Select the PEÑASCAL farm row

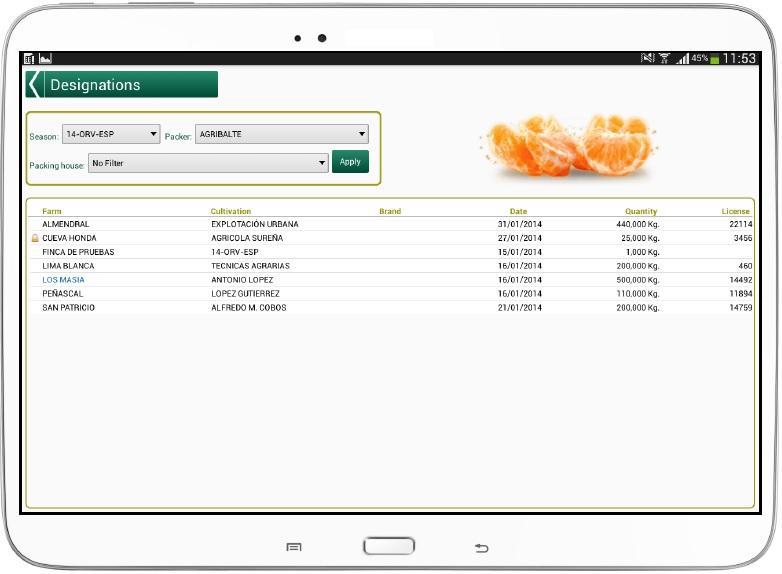click(x=391, y=294)
